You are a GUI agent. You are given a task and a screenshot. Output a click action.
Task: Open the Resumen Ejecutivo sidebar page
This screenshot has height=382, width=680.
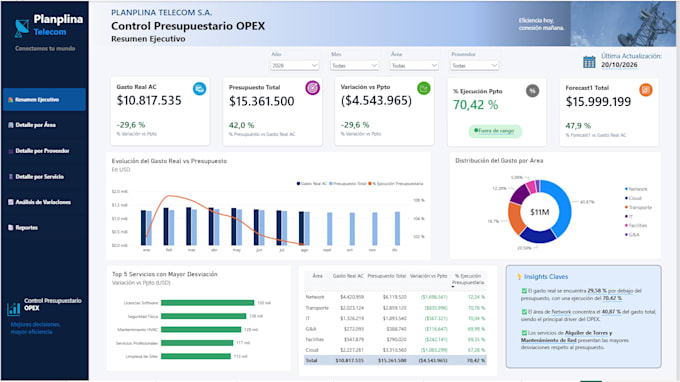click(44, 99)
